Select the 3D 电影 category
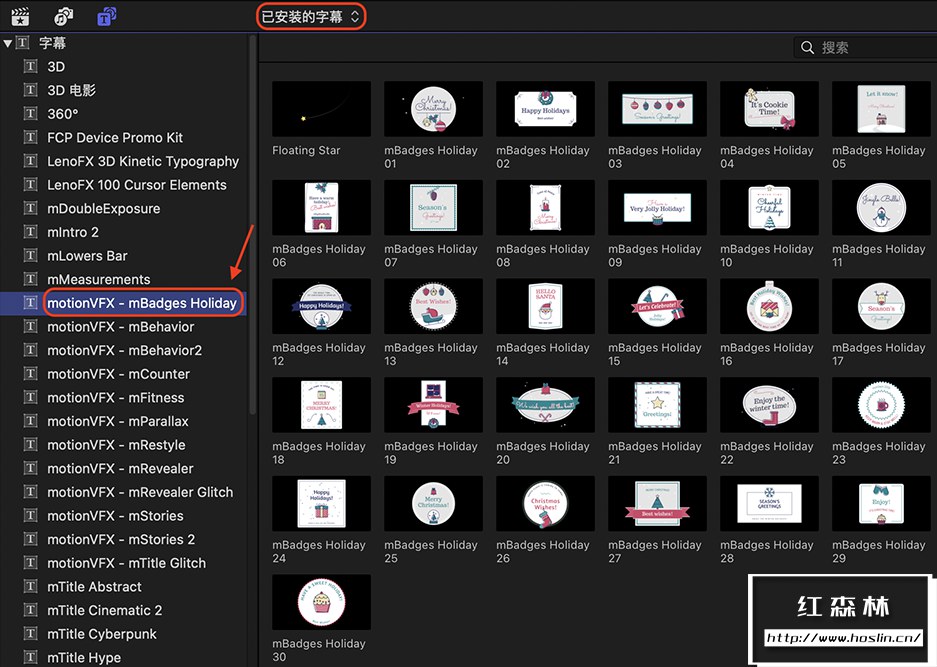This screenshot has height=667, width=937. tap(72, 90)
